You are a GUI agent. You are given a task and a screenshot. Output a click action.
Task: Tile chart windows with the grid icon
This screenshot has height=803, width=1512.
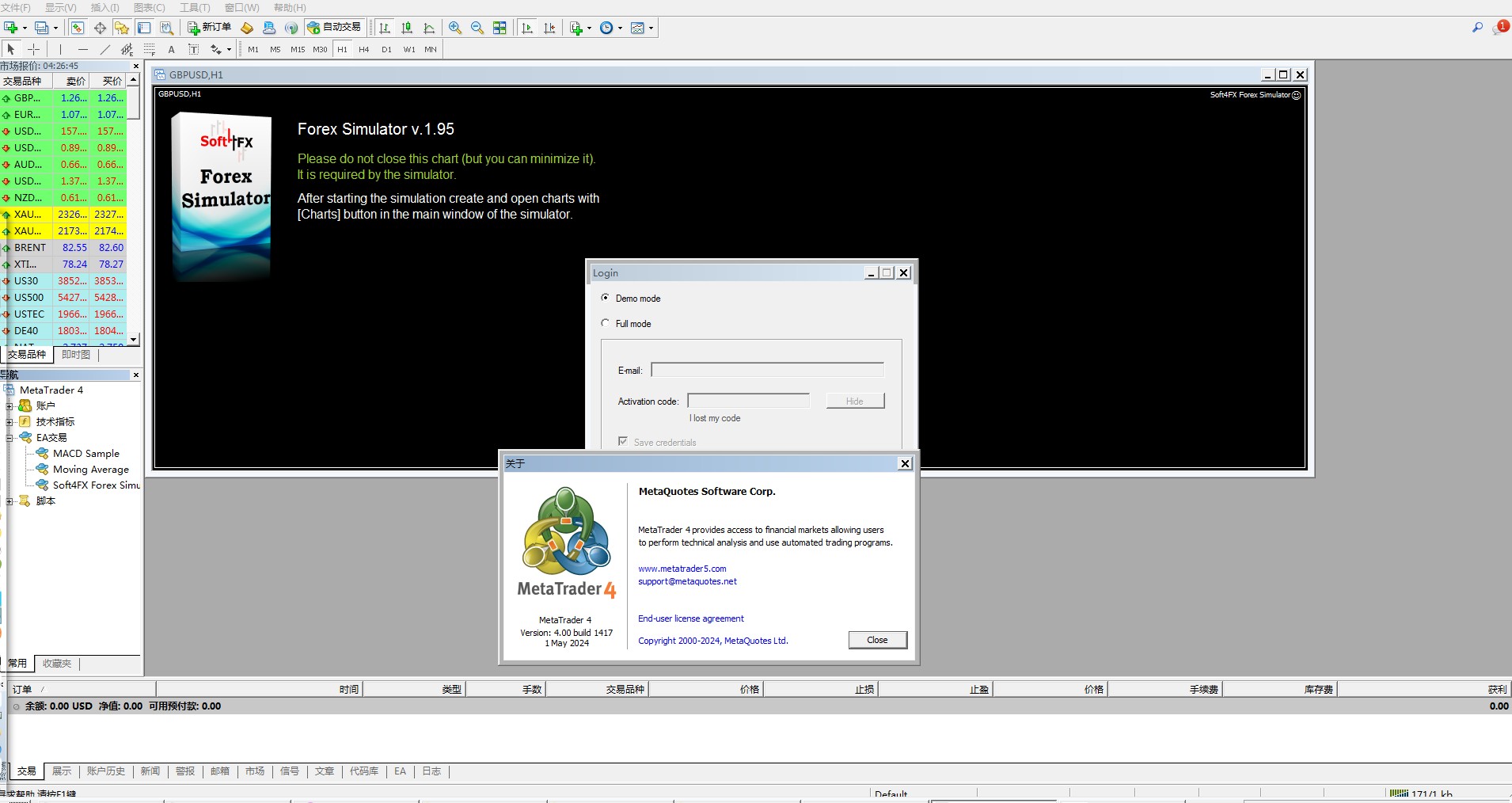pos(500,28)
